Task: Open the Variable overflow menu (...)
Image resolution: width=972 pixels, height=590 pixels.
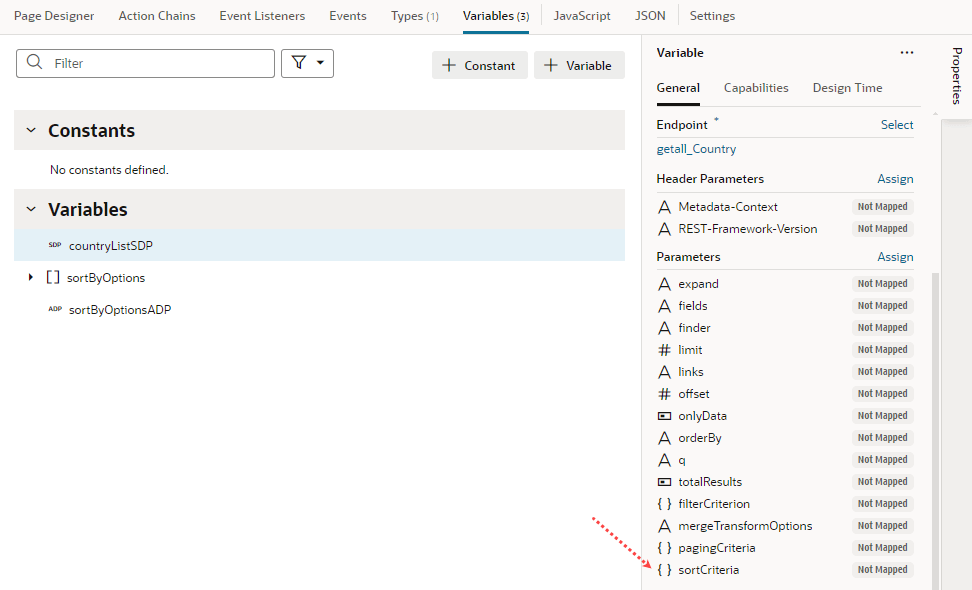Action: (907, 52)
